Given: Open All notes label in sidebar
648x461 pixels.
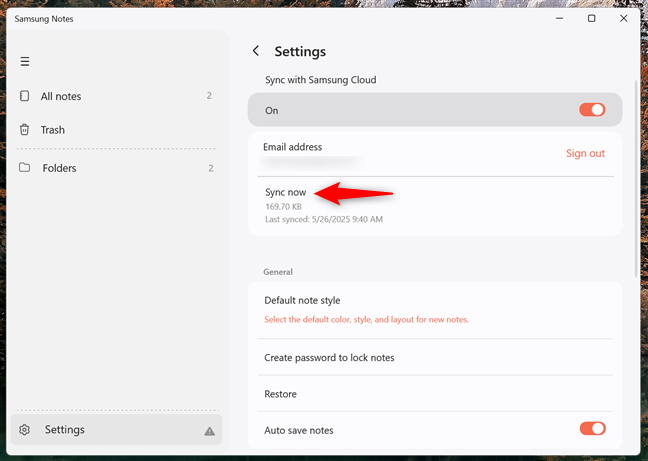Looking at the screenshot, I should click(x=61, y=96).
